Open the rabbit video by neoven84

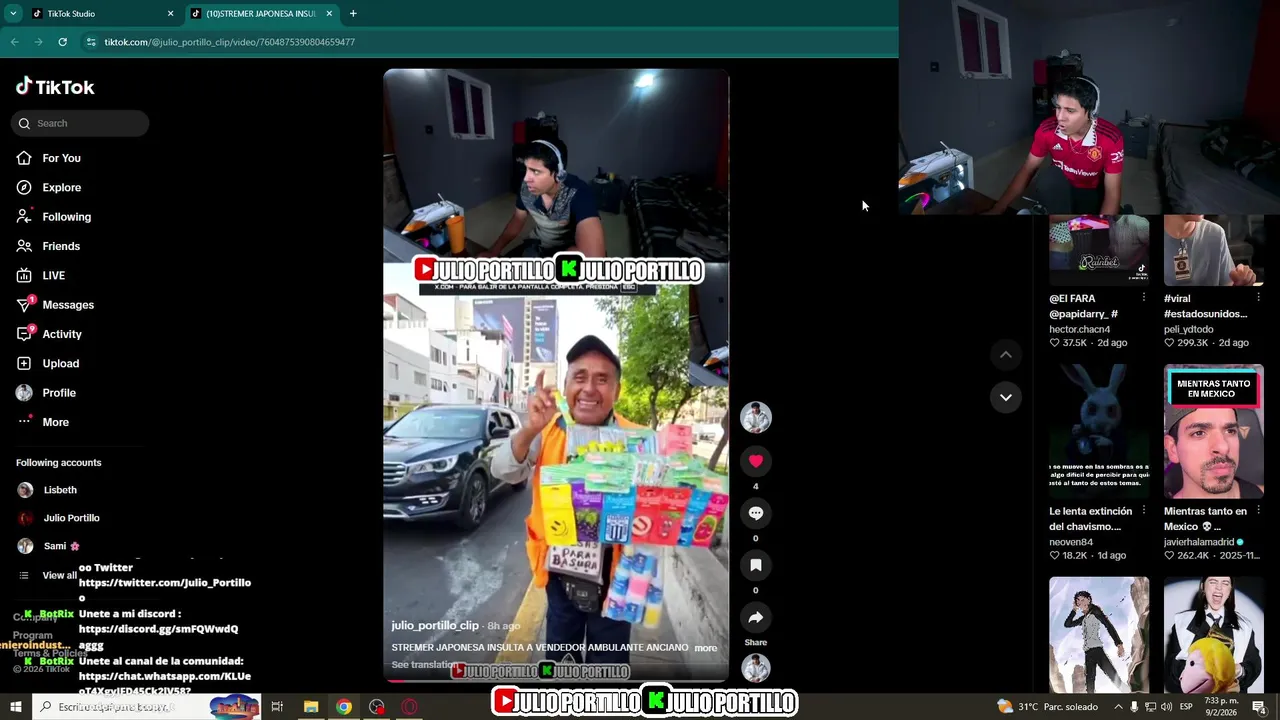pyautogui.click(x=1099, y=432)
